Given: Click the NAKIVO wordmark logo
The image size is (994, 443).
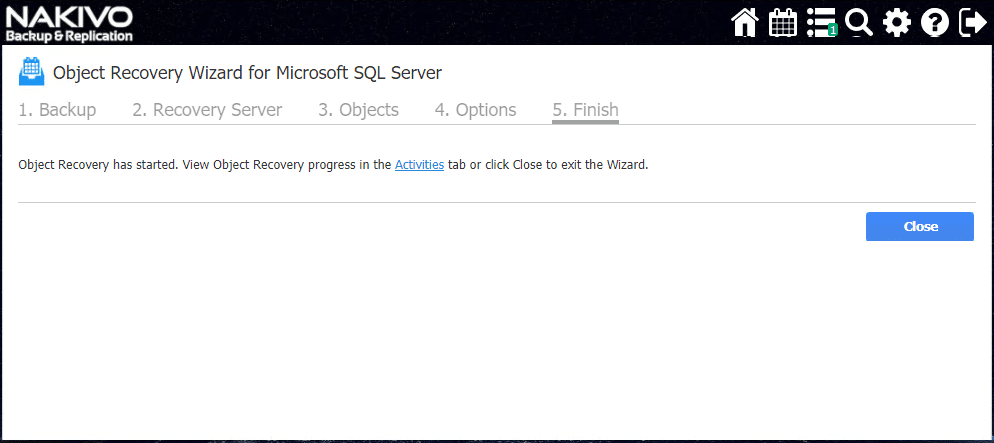Looking at the screenshot, I should [x=69, y=16].
